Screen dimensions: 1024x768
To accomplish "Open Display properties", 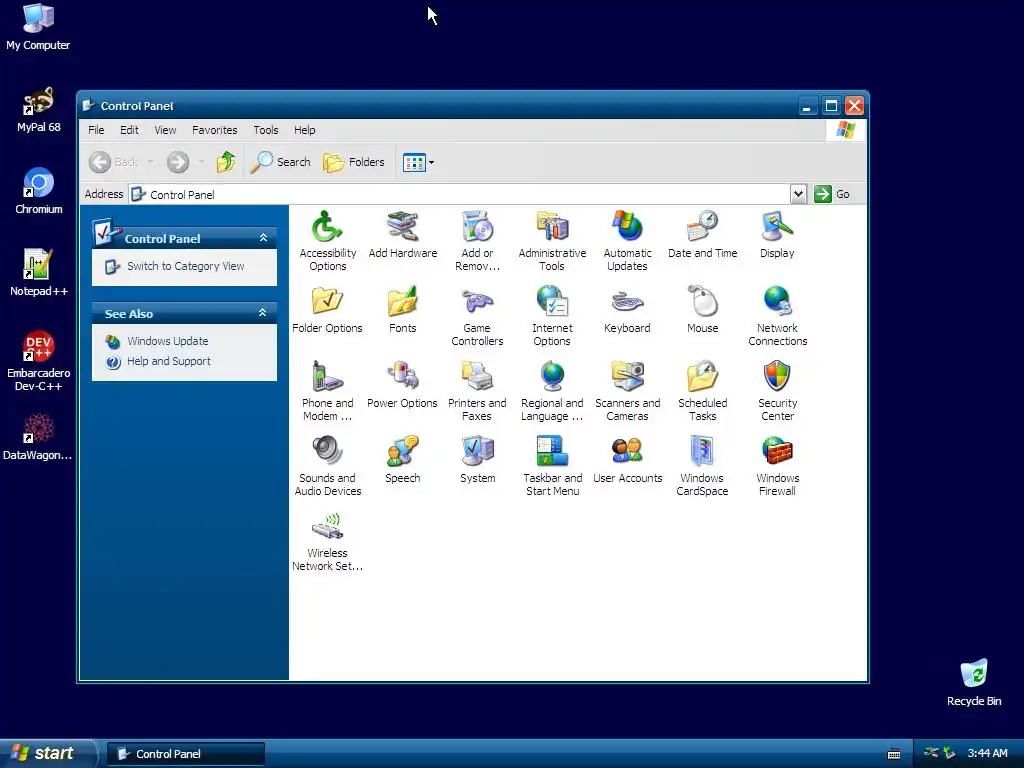I will click(777, 234).
